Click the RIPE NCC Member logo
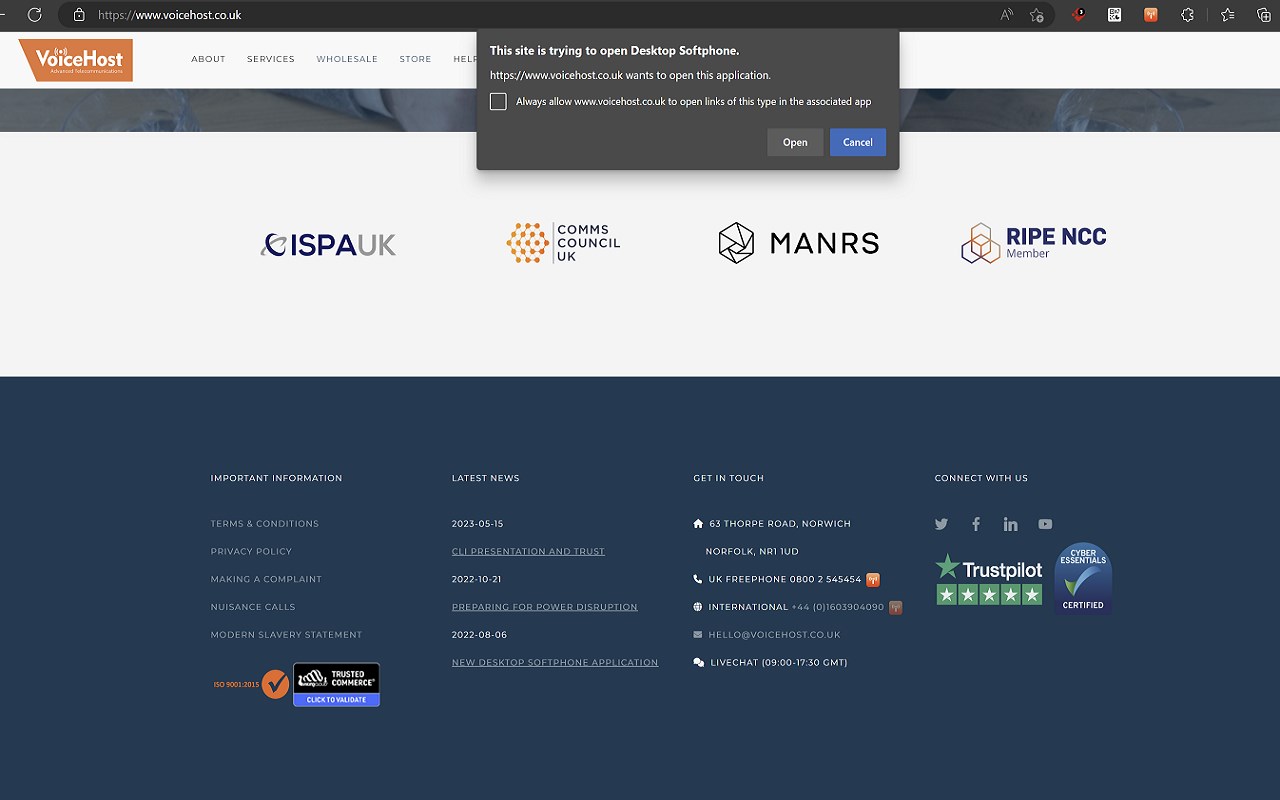Screen dimensions: 1280x800 tap(1034, 243)
